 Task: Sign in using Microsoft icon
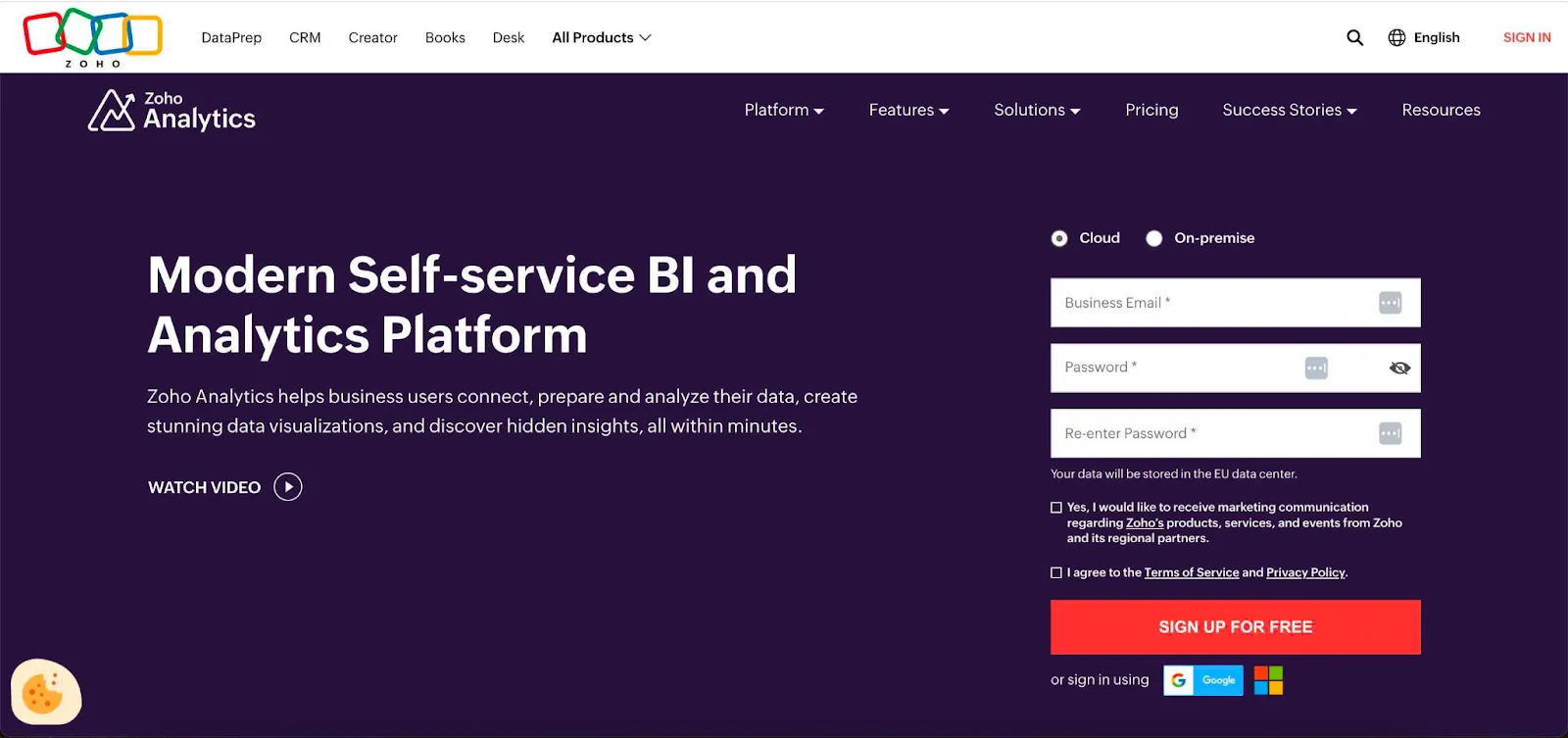coord(1268,680)
